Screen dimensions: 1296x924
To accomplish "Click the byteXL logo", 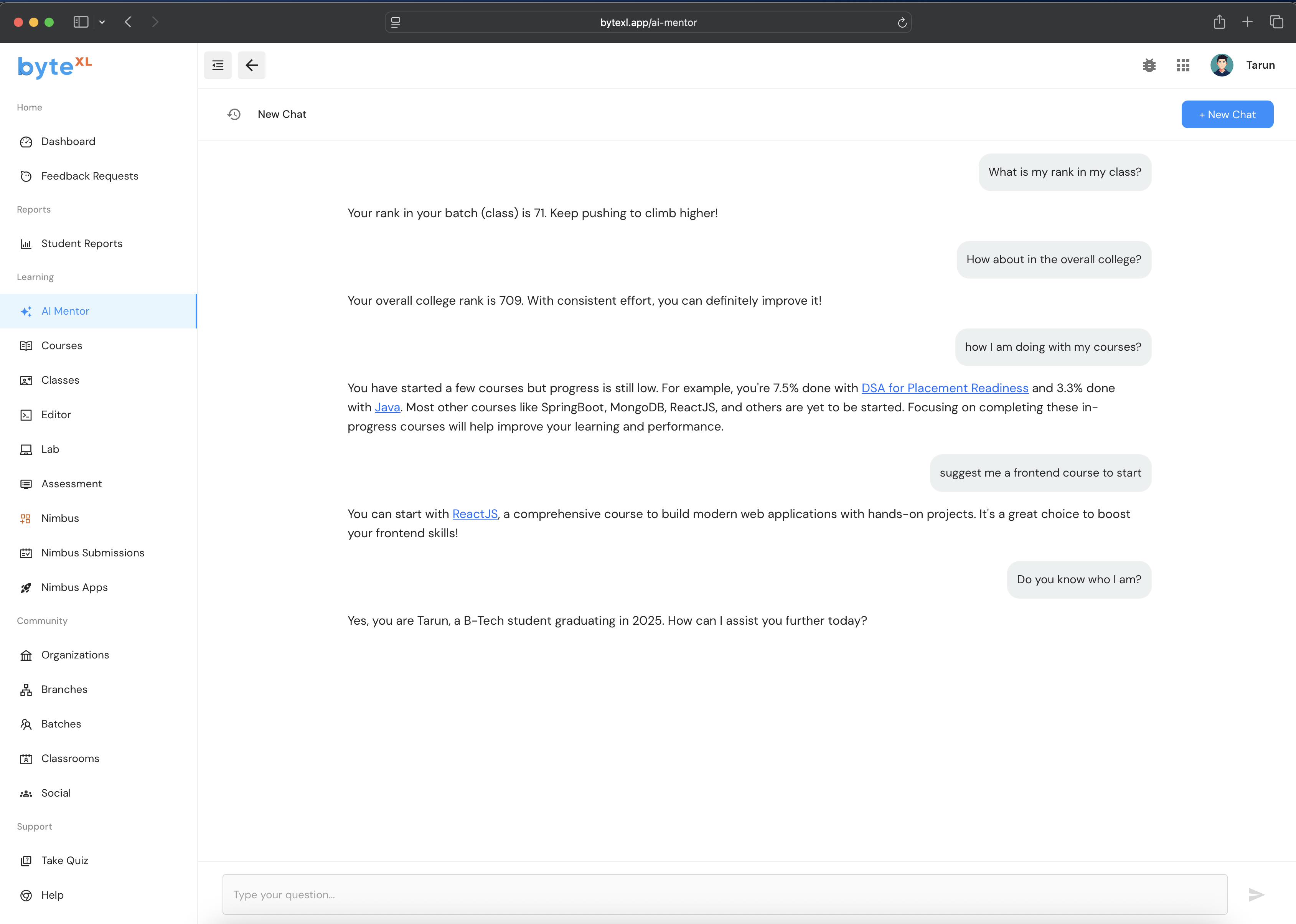I will coord(54,67).
